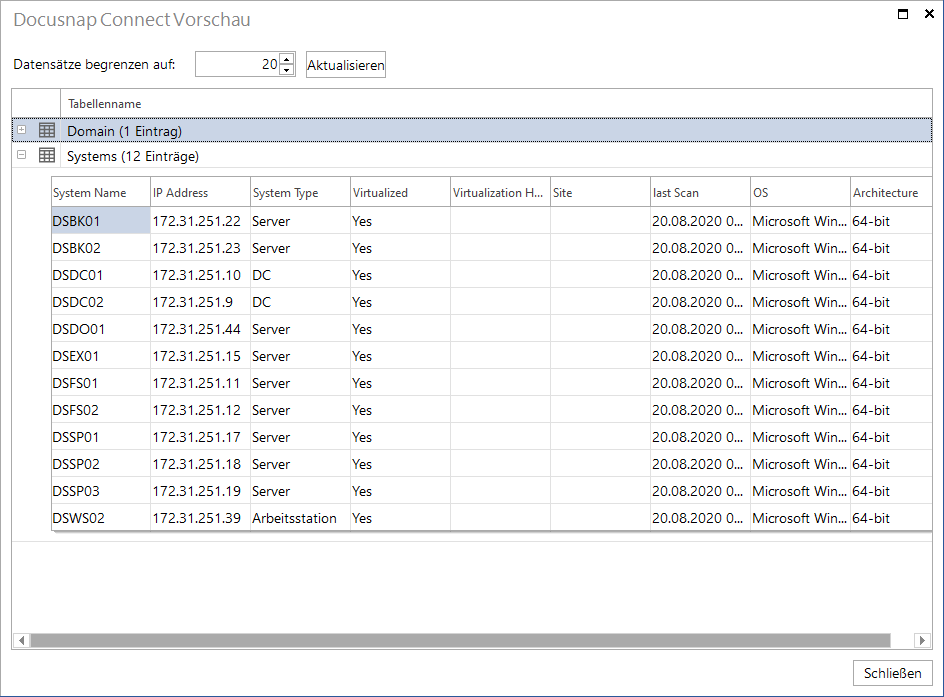Select the DSWS02 workstation row
Screen dimensions: 944x697
coord(491,518)
